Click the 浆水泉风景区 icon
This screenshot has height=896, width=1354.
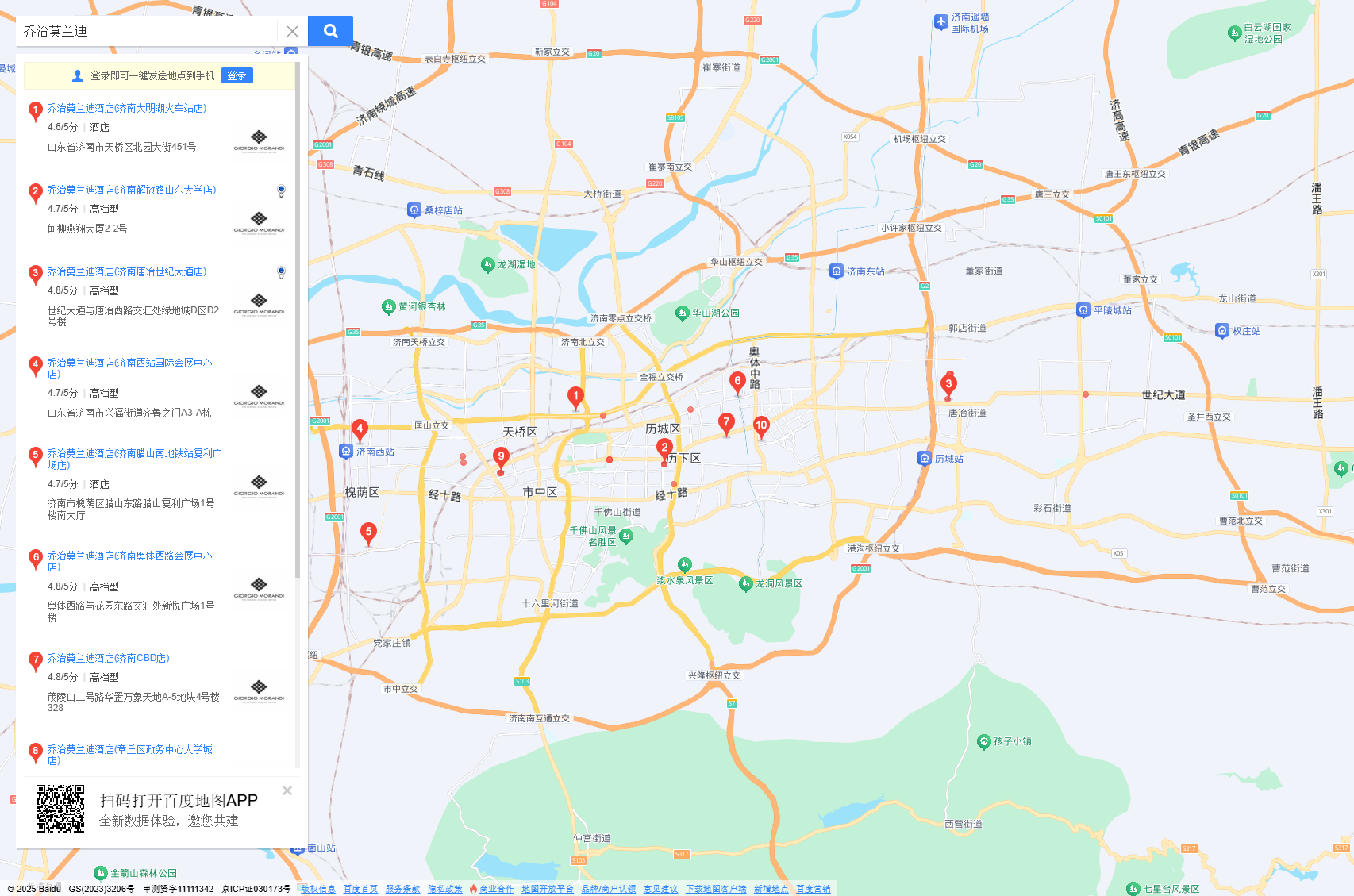[685, 564]
